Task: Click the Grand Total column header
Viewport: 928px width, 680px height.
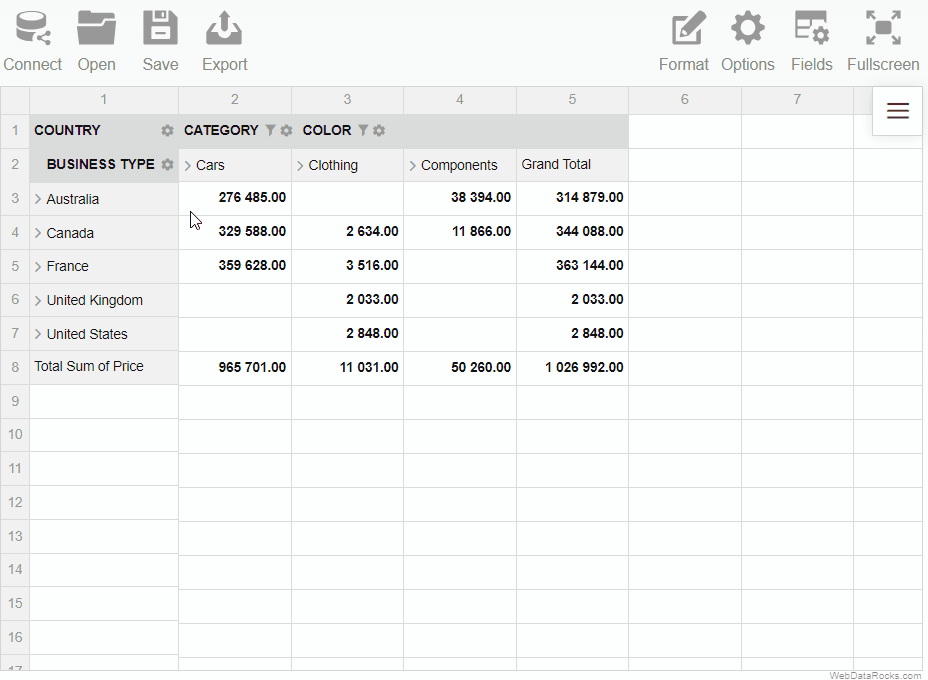Action: (x=572, y=165)
